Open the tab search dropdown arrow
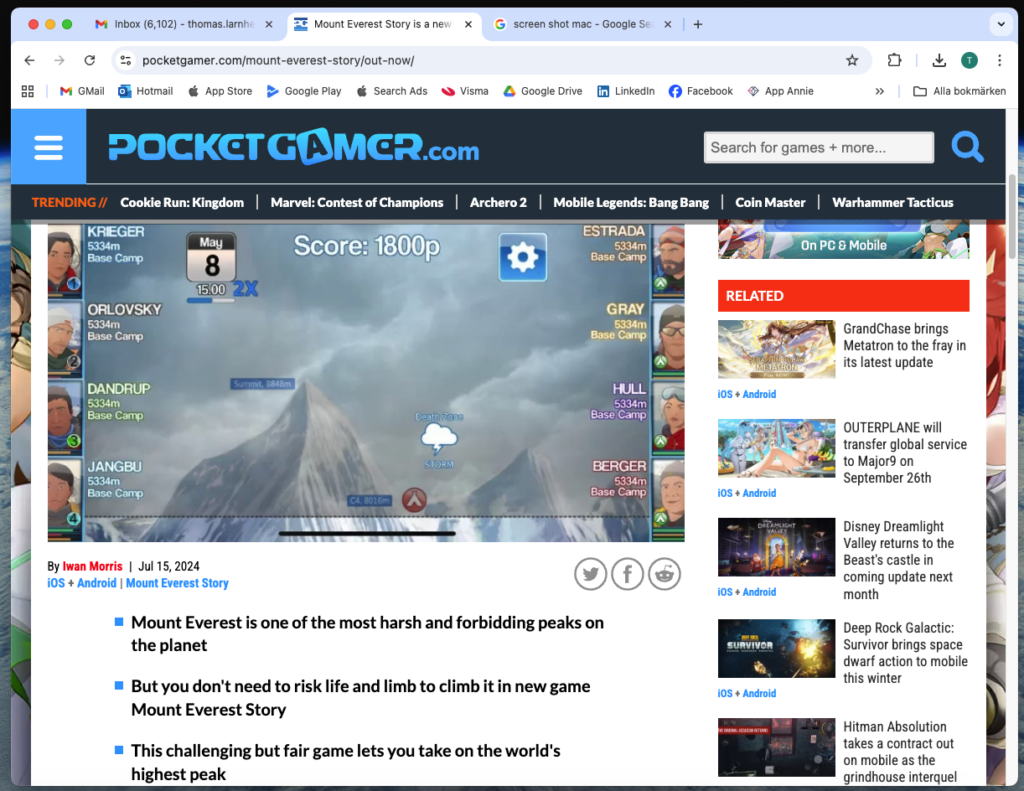 (1000, 24)
